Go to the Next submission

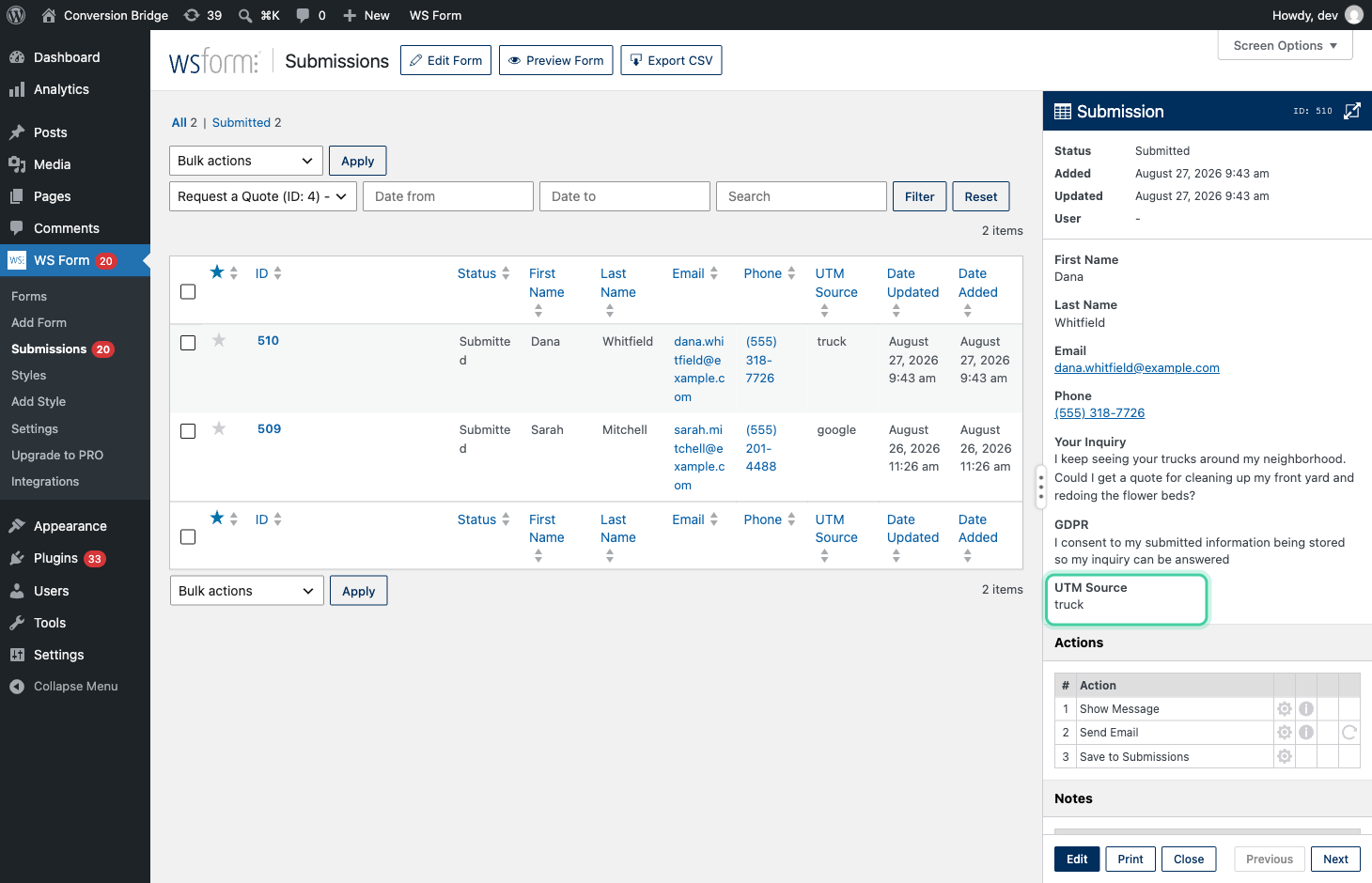pos(1335,859)
